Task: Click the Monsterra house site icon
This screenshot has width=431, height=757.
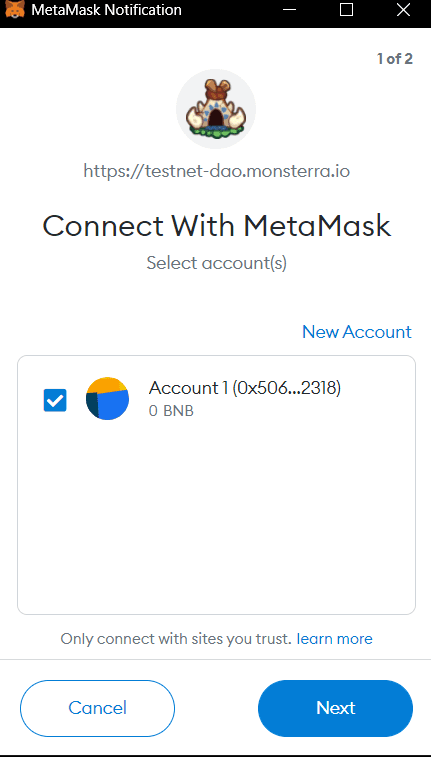Action: click(x=216, y=109)
